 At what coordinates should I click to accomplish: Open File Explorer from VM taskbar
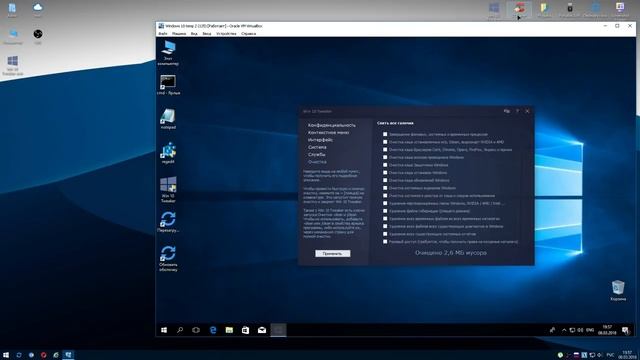coord(229,330)
